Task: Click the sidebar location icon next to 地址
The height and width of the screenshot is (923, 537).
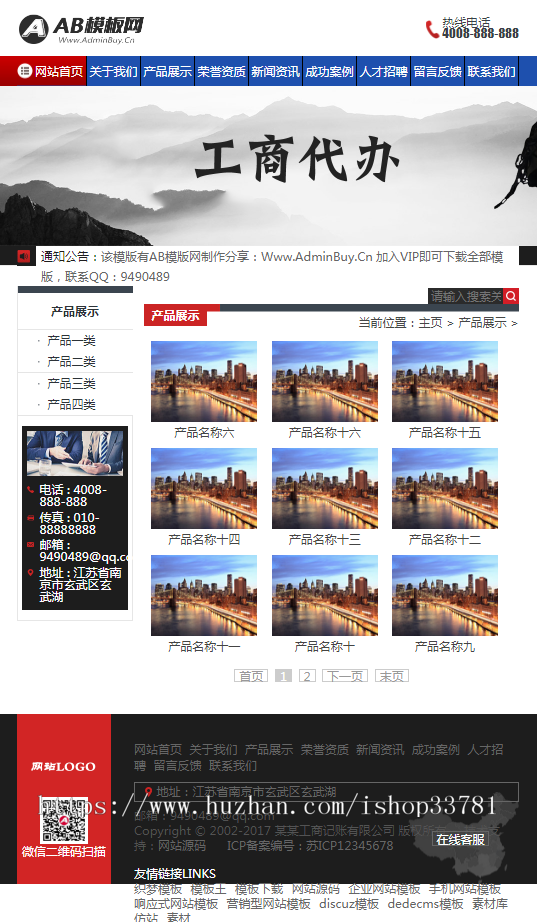Action: point(30,573)
